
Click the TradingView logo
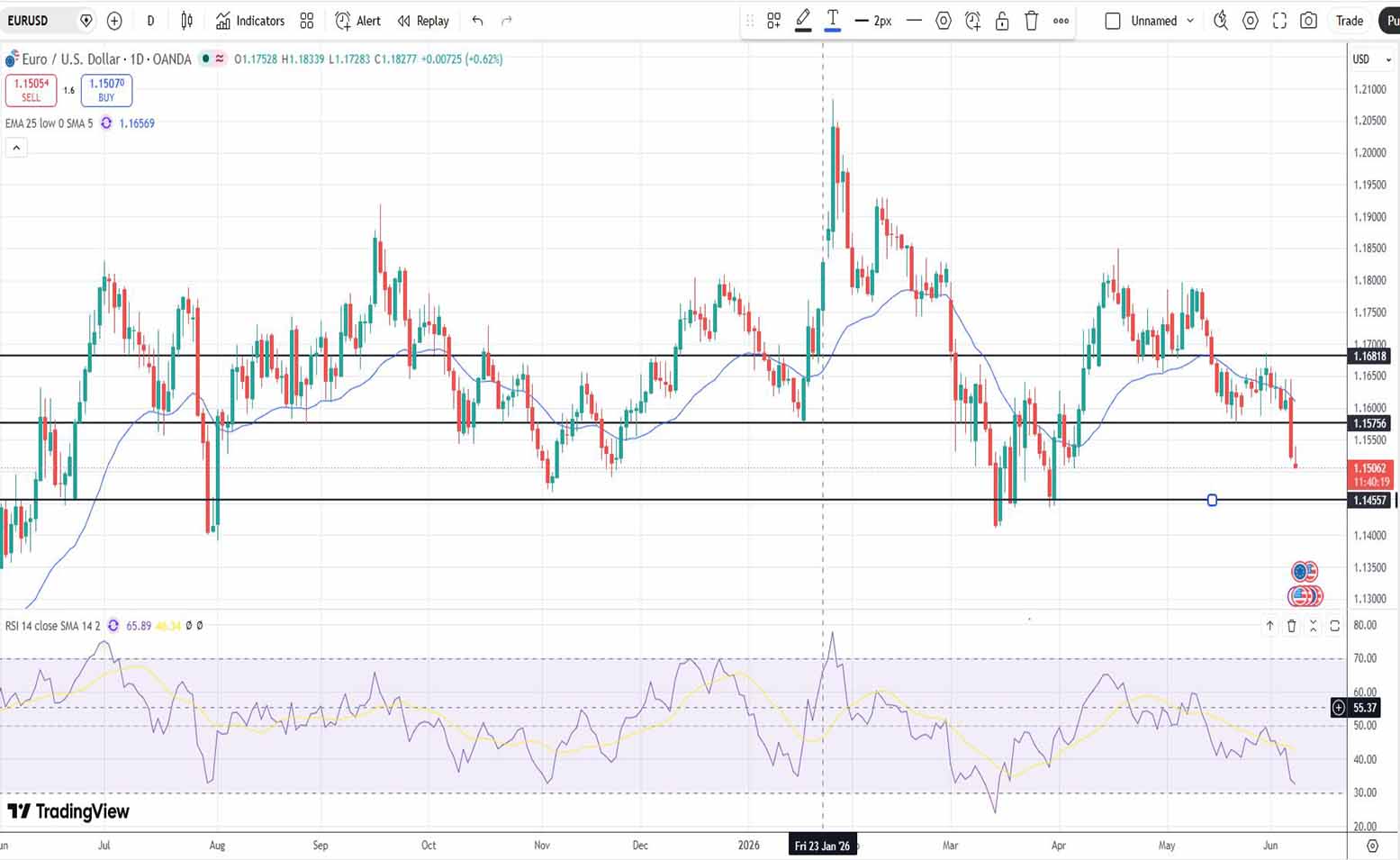pos(68,811)
